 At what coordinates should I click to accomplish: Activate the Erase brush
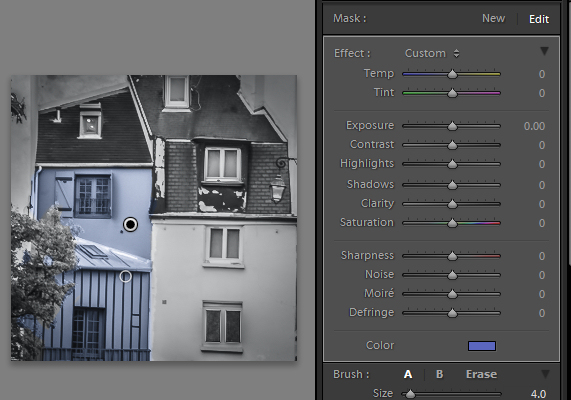point(481,374)
